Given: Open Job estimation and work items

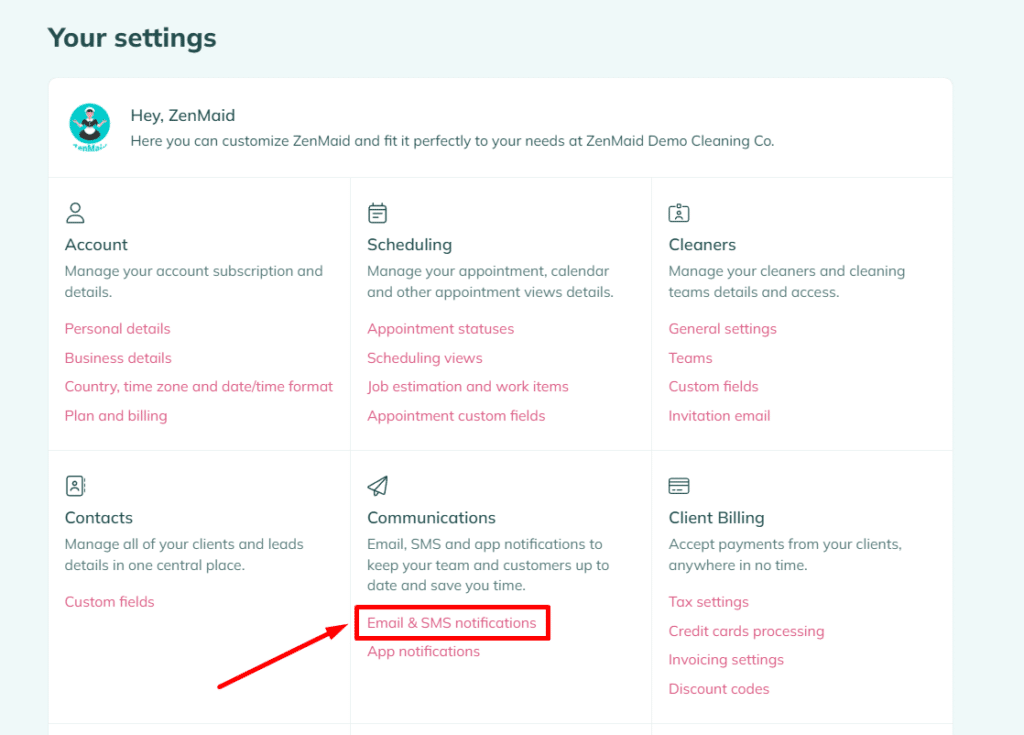Looking at the screenshot, I should [467, 387].
